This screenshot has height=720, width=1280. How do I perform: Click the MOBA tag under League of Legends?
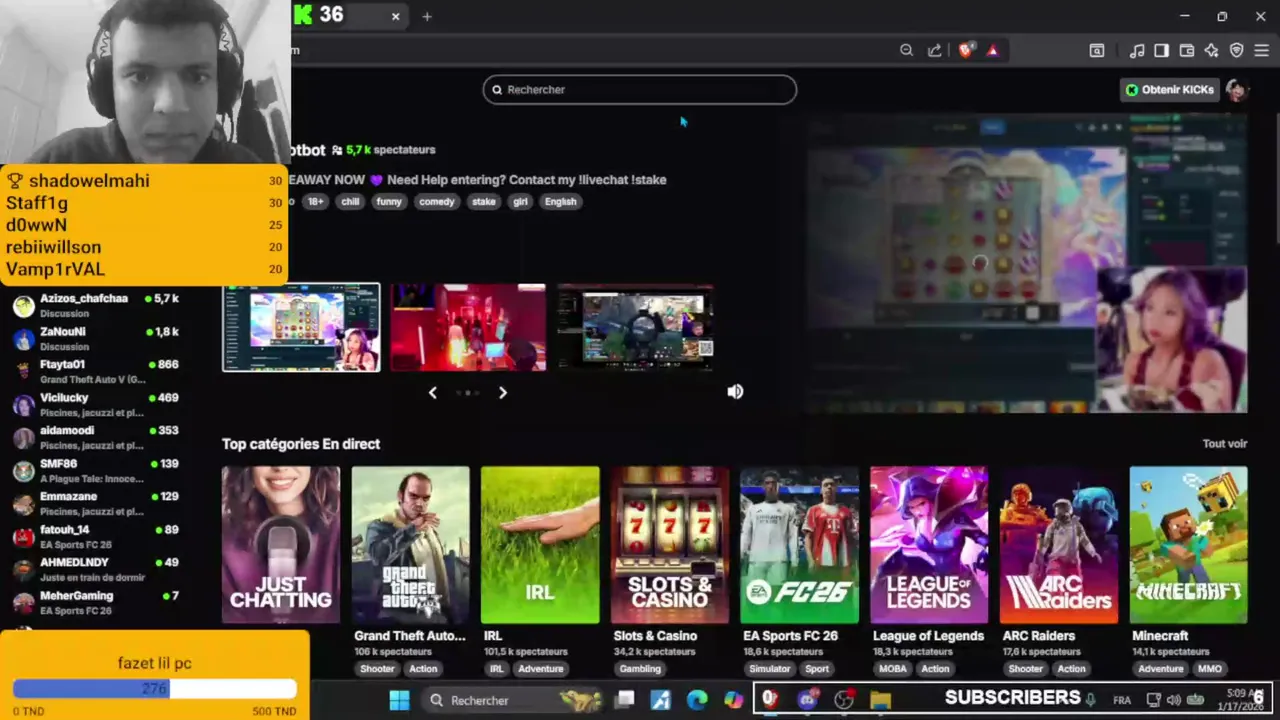[893, 669]
